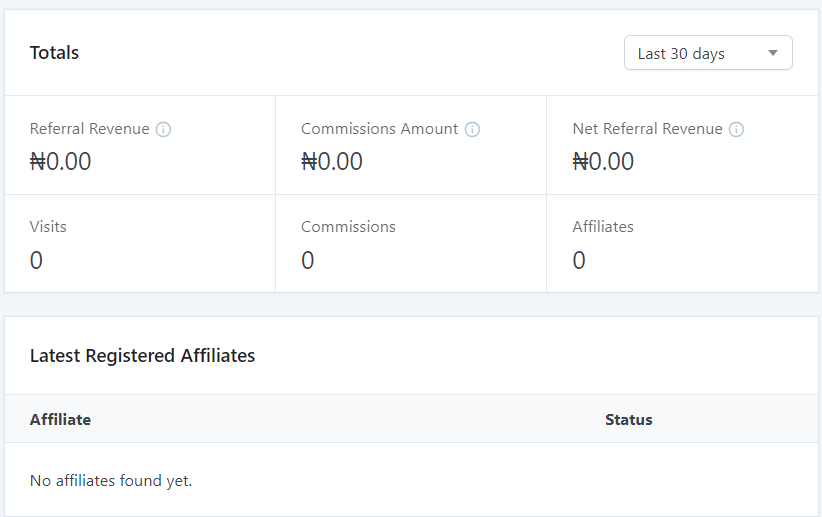Click the Latest Registered Affiliates heading
Screen dimensions: 822x517
click(x=142, y=355)
